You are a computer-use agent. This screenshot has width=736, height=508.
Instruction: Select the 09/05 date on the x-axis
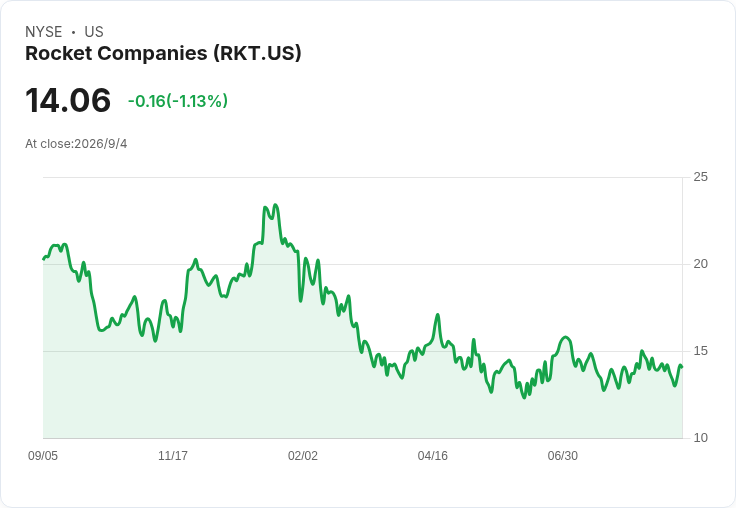[43, 456]
